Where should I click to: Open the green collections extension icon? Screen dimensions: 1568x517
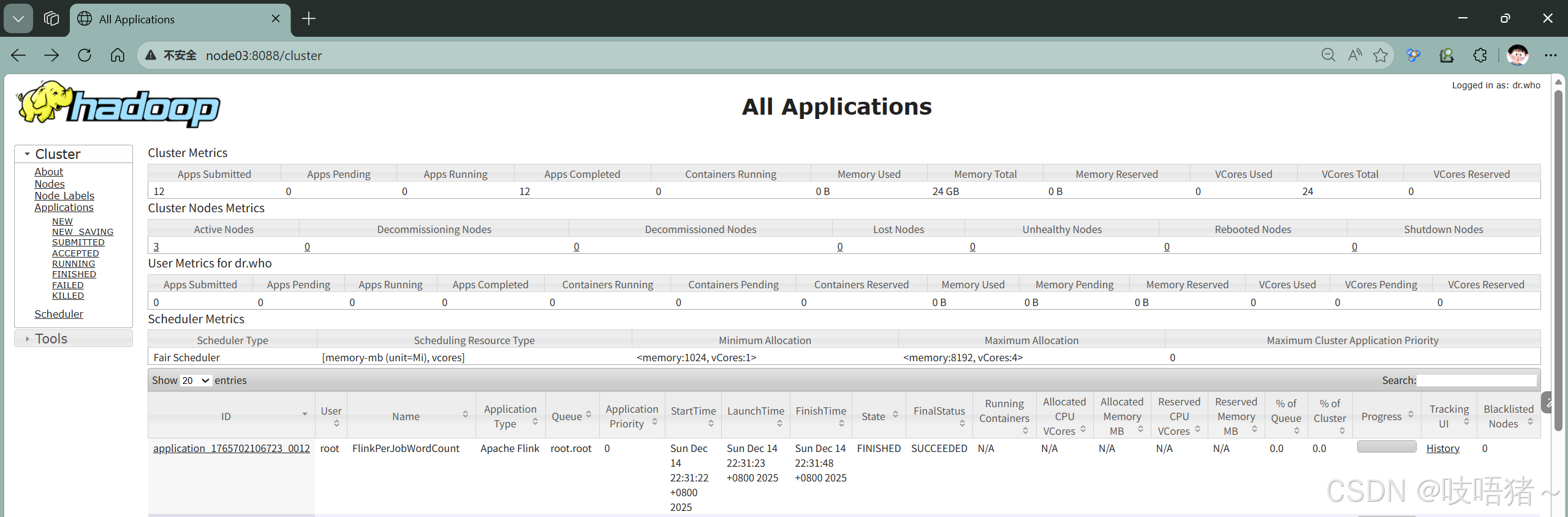(1447, 55)
